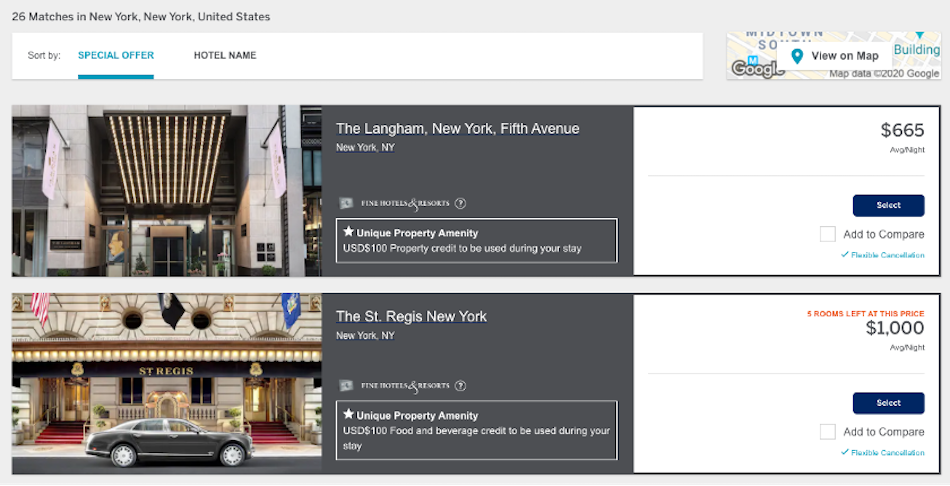The height and width of the screenshot is (486, 950).
Task: Open The St. Regis New York title link
Action: coord(411,317)
